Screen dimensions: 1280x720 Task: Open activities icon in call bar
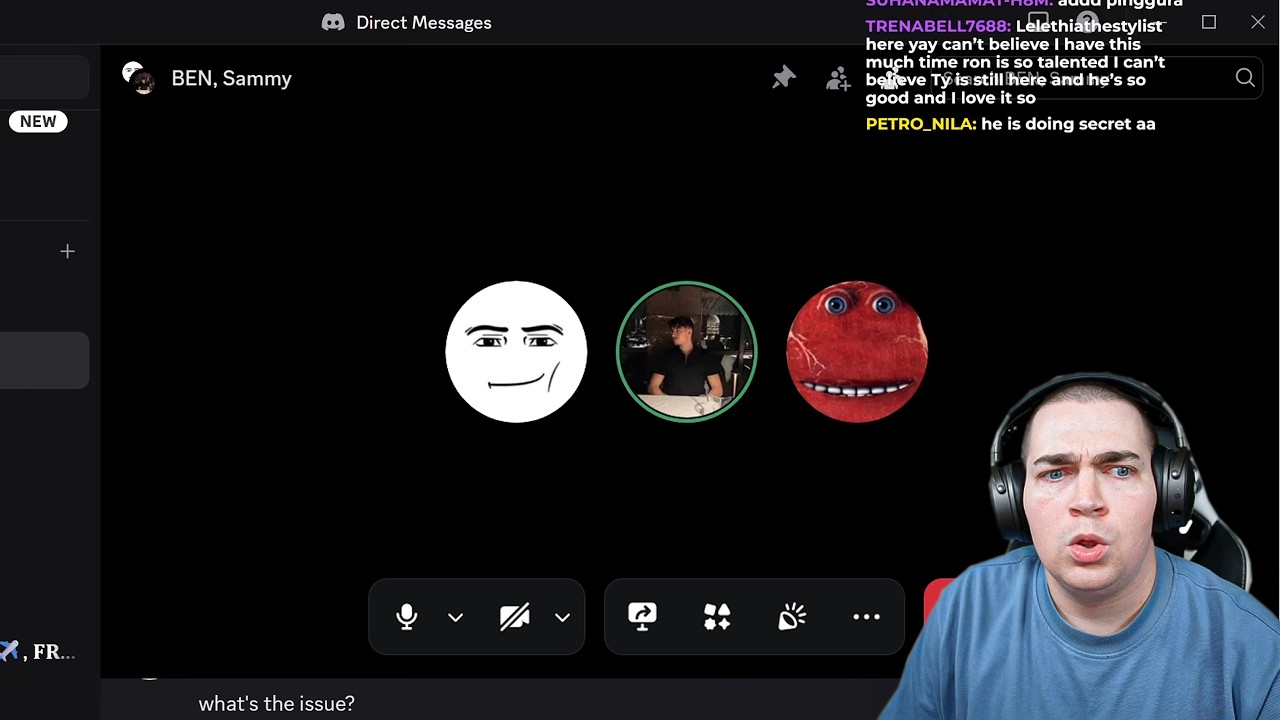[717, 617]
